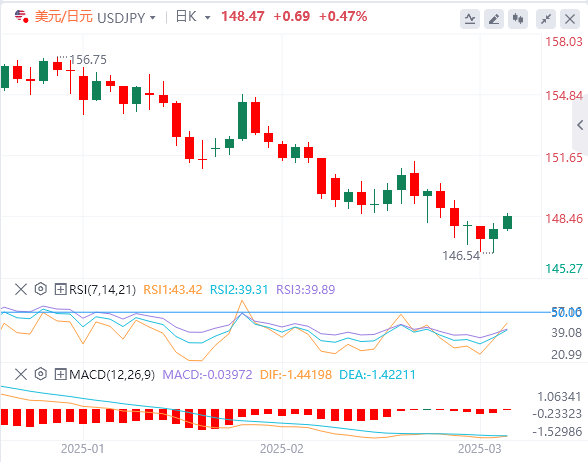Click the 美元/日元 pair name
The width and height of the screenshot is (588, 462).
point(64,17)
